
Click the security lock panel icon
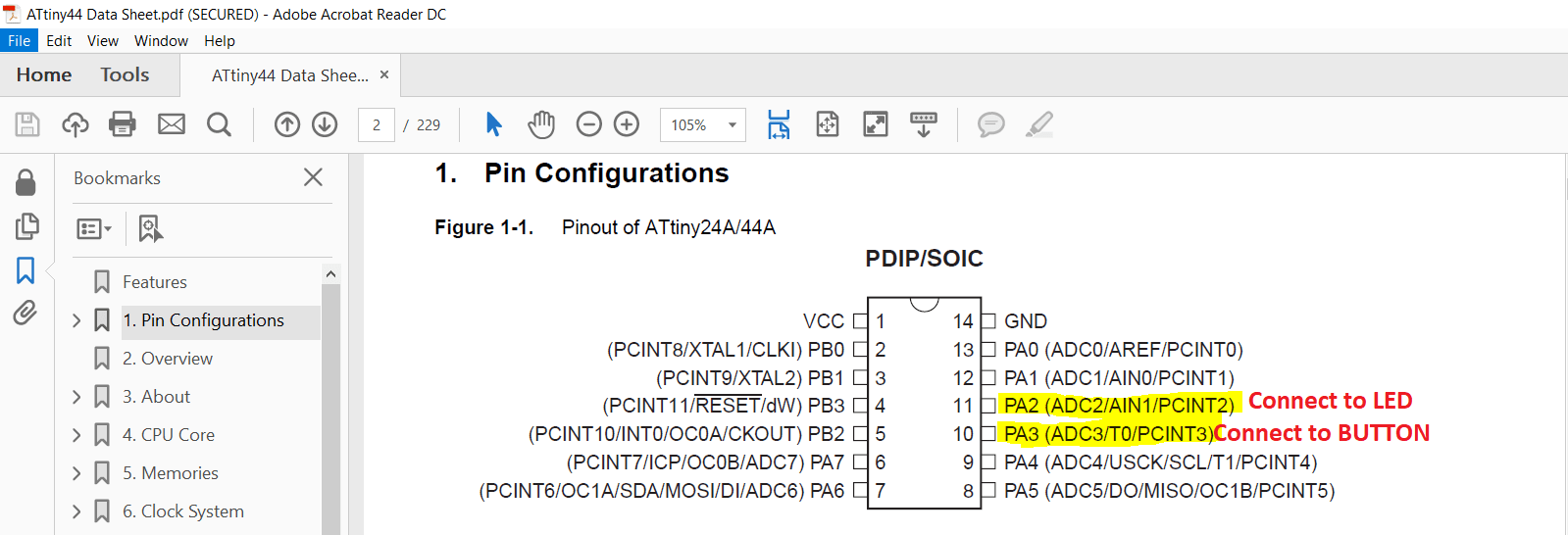click(26, 182)
